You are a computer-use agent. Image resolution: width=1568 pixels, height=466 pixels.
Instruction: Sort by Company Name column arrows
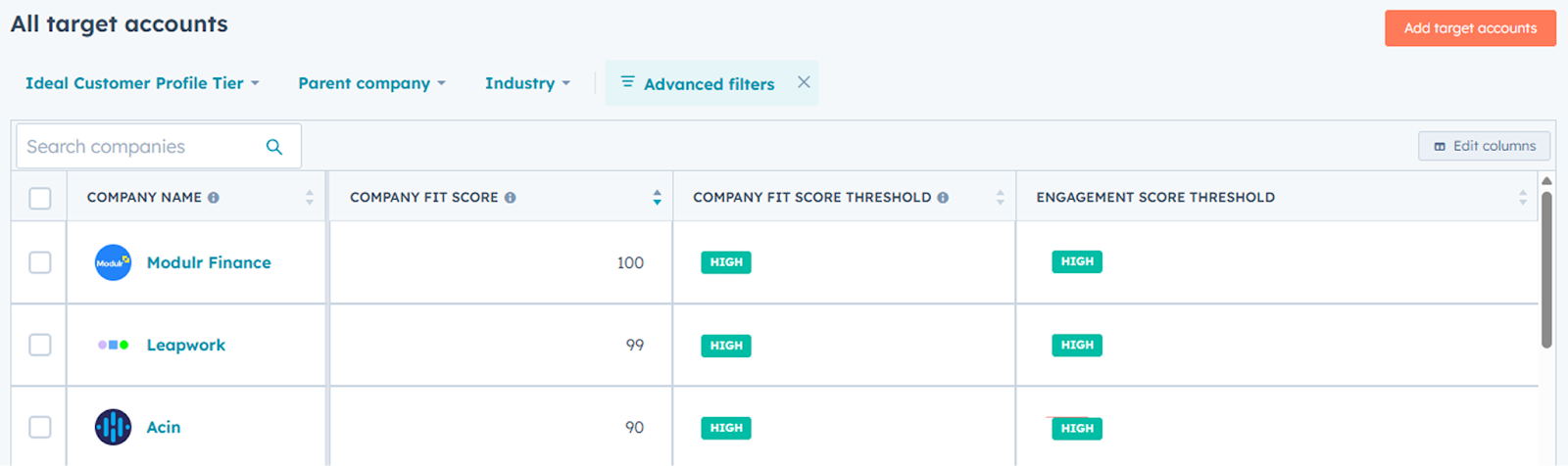(310, 198)
